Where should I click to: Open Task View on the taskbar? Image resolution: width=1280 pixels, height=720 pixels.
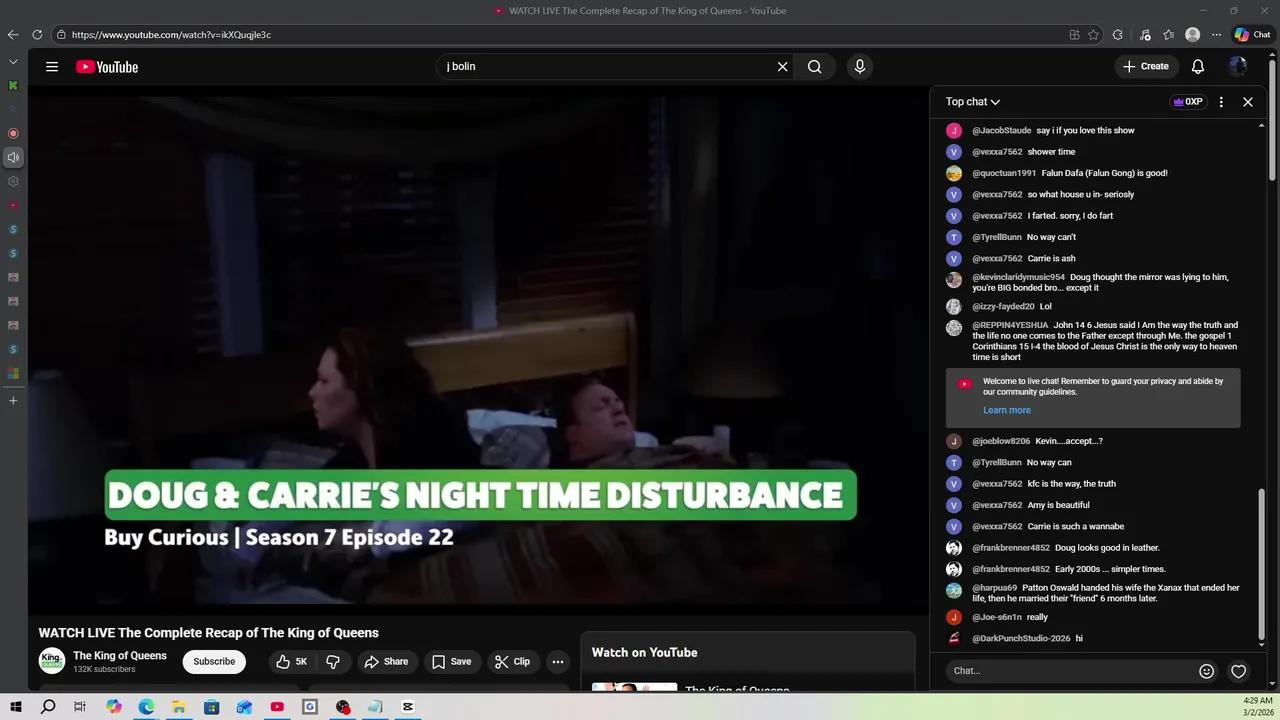coord(80,707)
